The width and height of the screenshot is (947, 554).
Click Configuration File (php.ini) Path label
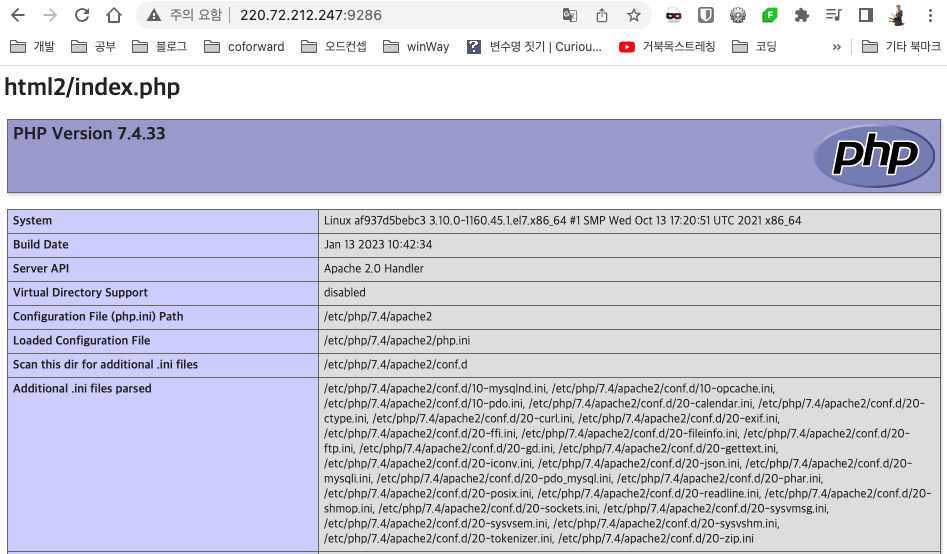point(98,317)
